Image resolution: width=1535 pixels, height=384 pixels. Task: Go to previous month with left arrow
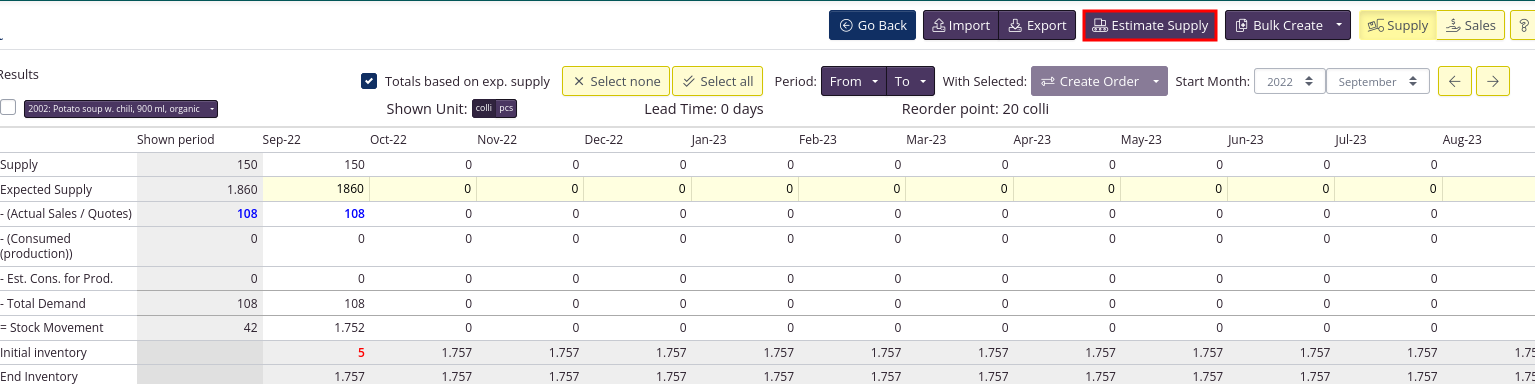[1454, 81]
